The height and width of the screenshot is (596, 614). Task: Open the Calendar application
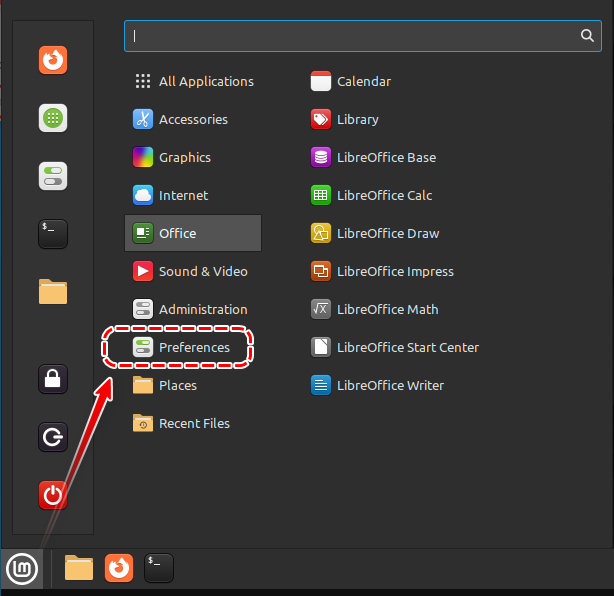[x=363, y=81]
